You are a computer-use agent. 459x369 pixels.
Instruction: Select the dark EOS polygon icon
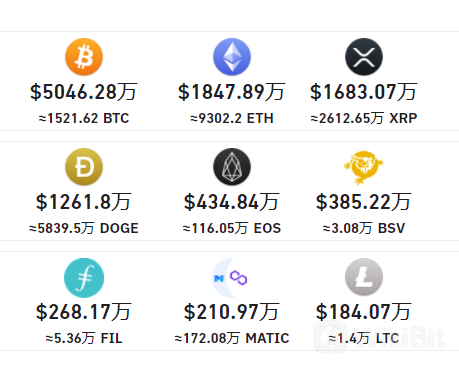click(232, 167)
